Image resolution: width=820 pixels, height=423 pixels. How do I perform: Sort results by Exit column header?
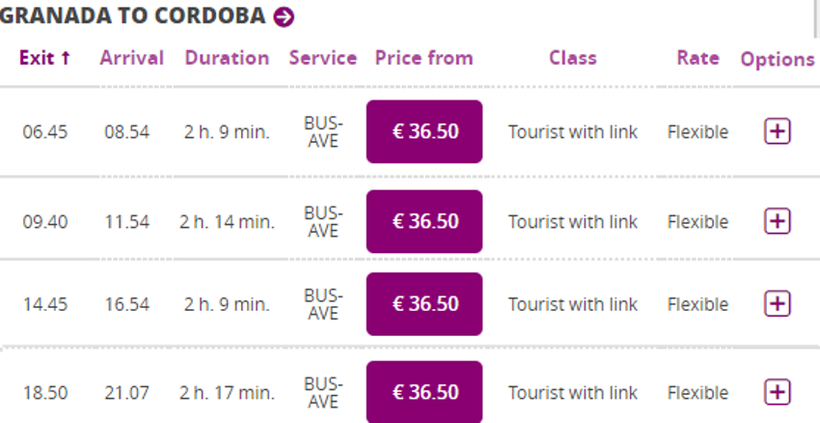(45, 58)
